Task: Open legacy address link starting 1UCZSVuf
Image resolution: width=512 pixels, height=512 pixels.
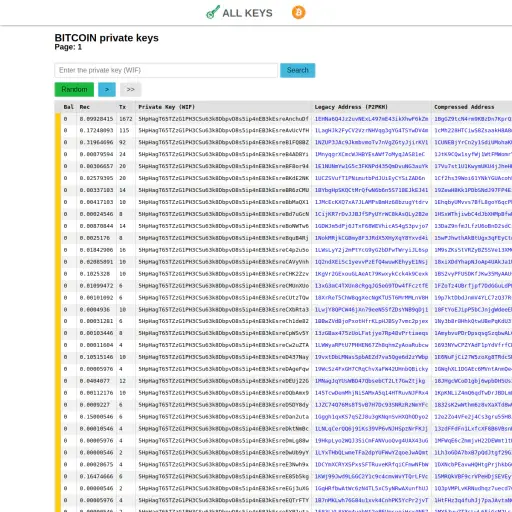Action: tap(370, 178)
